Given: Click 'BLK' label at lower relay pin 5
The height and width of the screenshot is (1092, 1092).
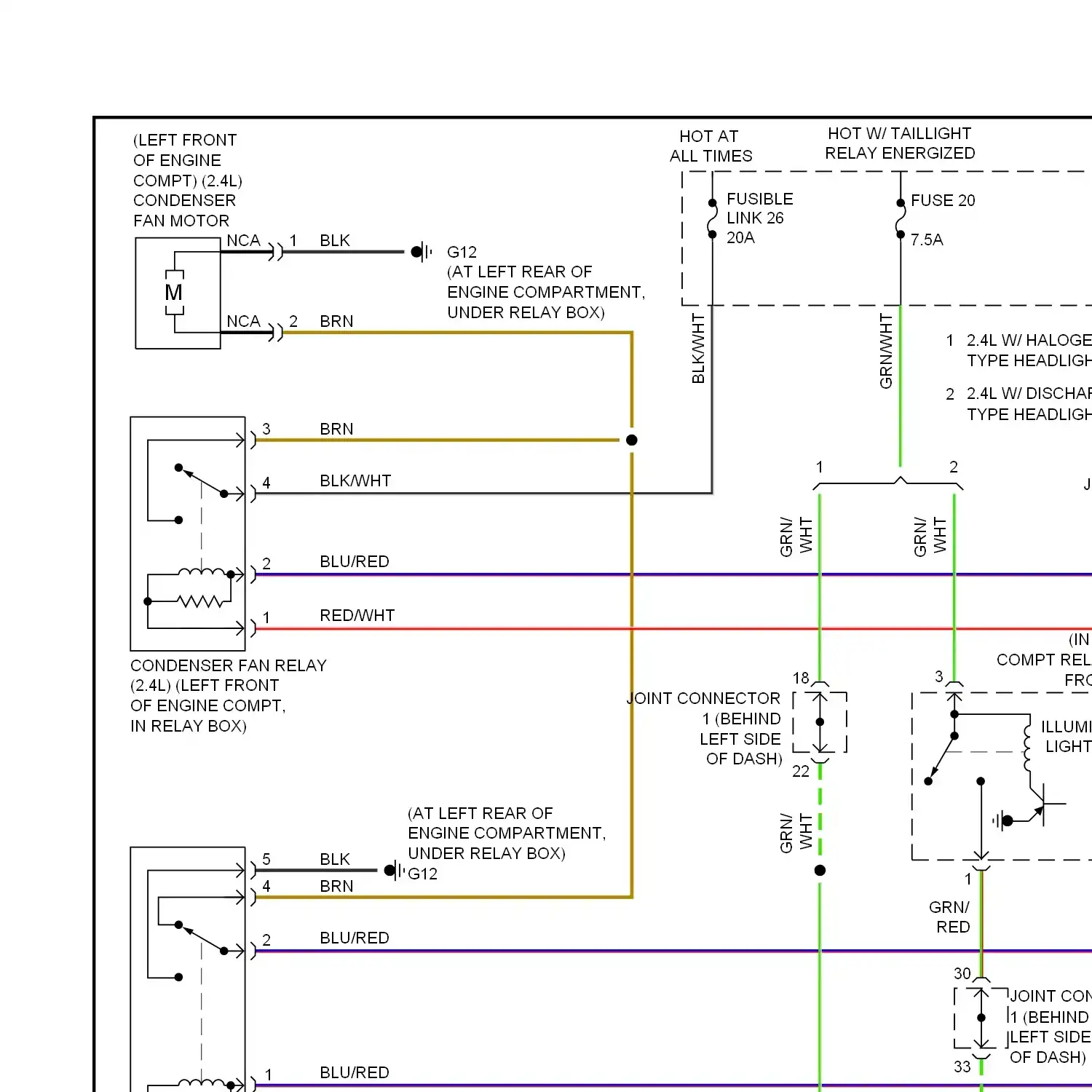Looking at the screenshot, I should (335, 859).
